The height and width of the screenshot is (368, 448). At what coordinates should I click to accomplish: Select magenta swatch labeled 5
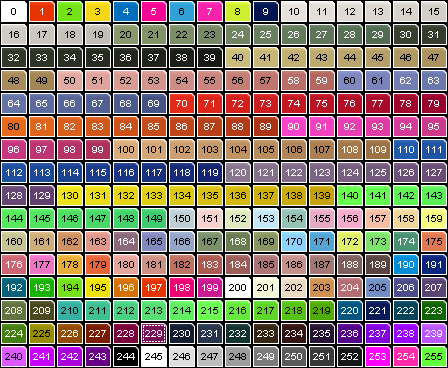(154, 12)
